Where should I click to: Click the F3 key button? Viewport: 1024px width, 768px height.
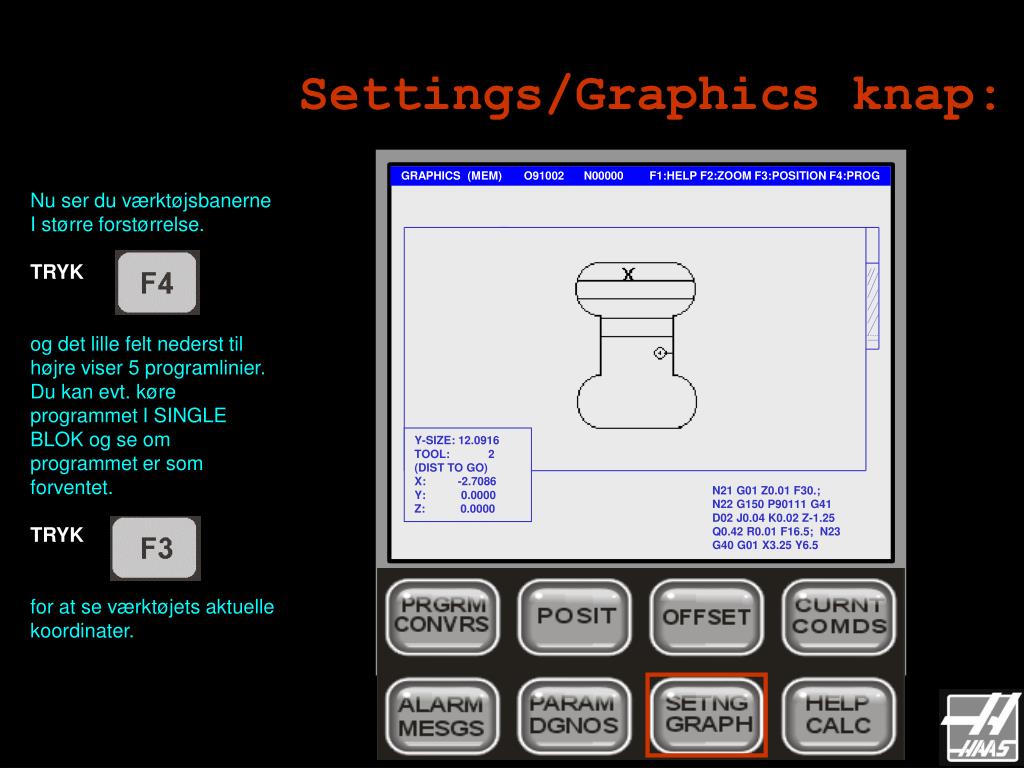click(155, 548)
